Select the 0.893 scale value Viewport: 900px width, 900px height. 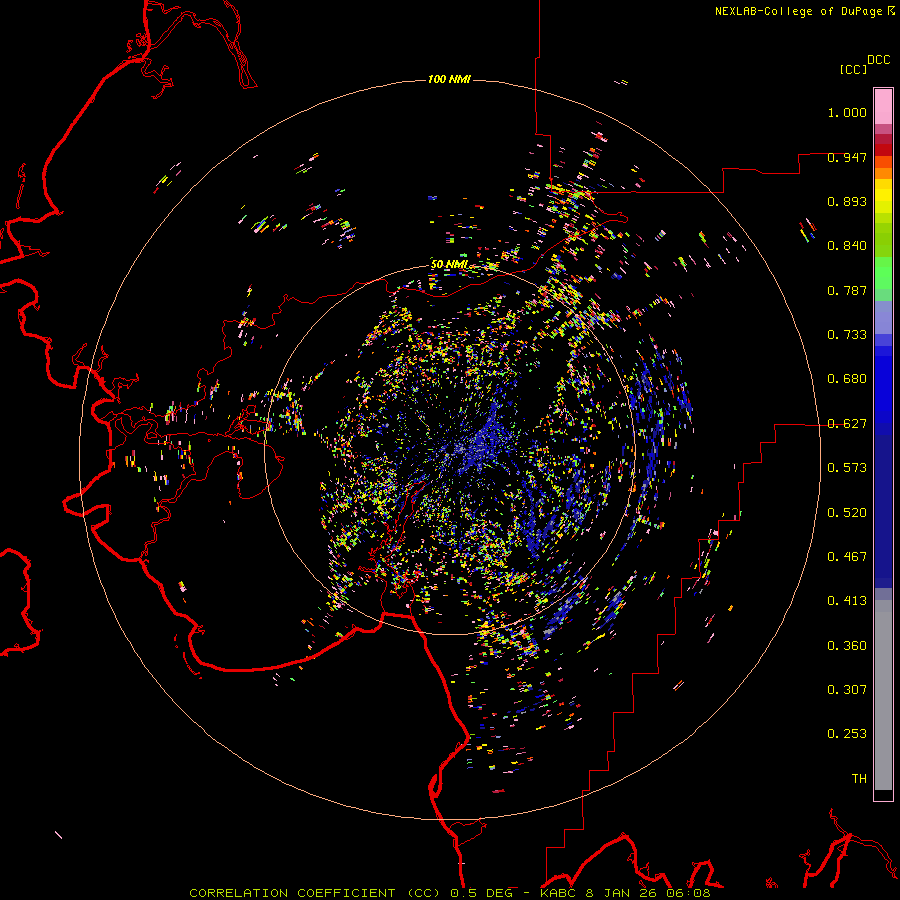[847, 201]
